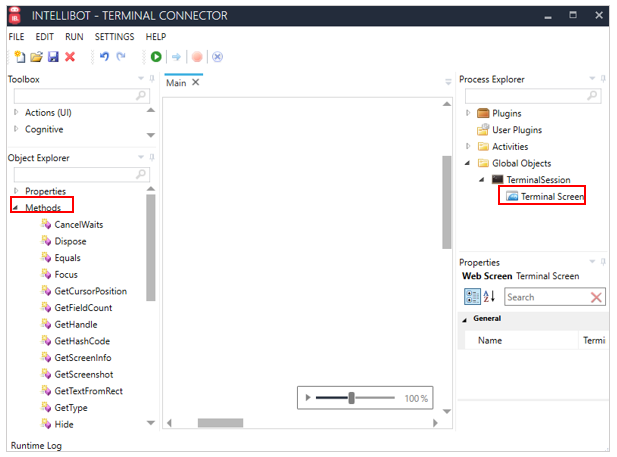Screen dimensions: 617x457
Task: Select the GetScreenshot method
Action: click(84, 374)
